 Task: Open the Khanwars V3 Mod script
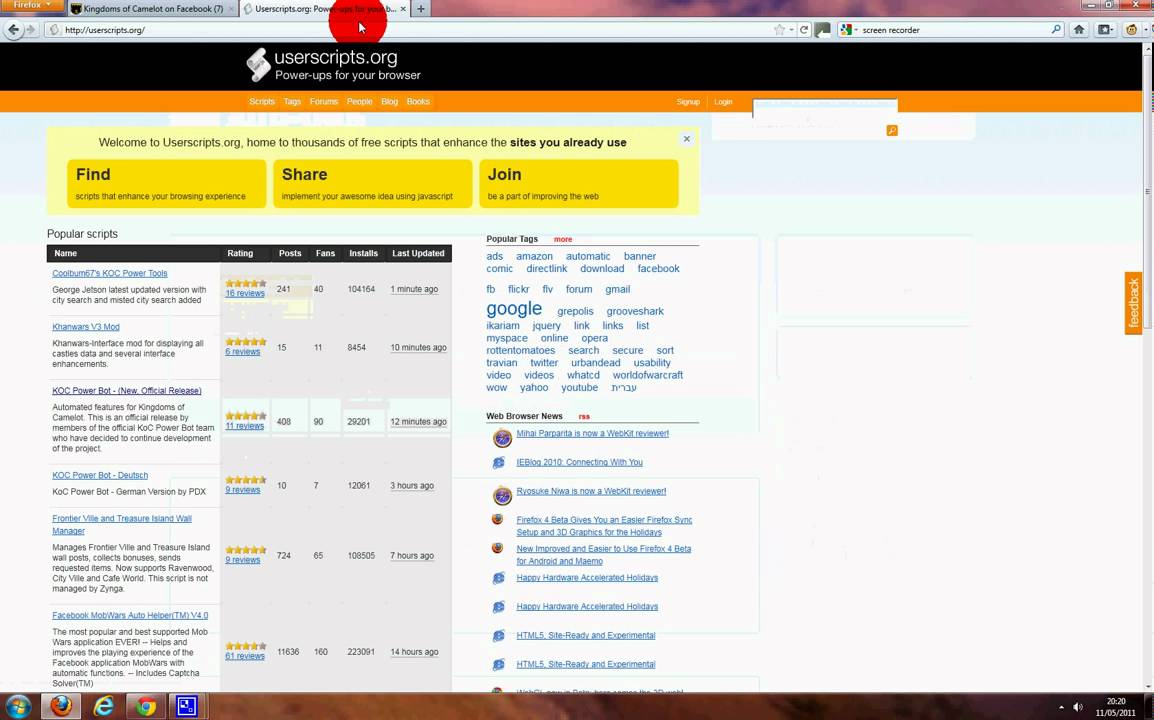[86, 327]
